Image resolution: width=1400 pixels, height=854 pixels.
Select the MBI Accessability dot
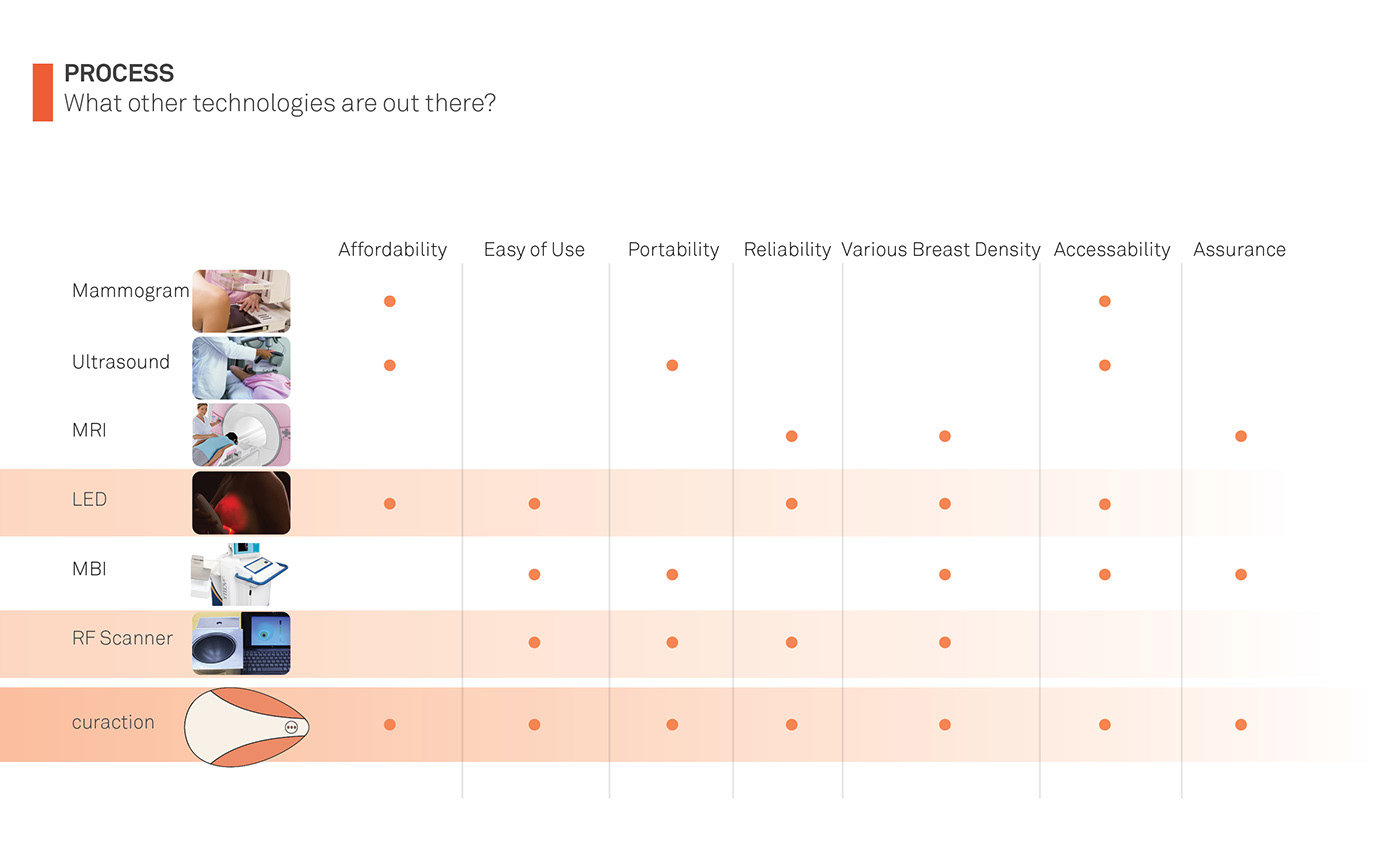click(1105, 575)
